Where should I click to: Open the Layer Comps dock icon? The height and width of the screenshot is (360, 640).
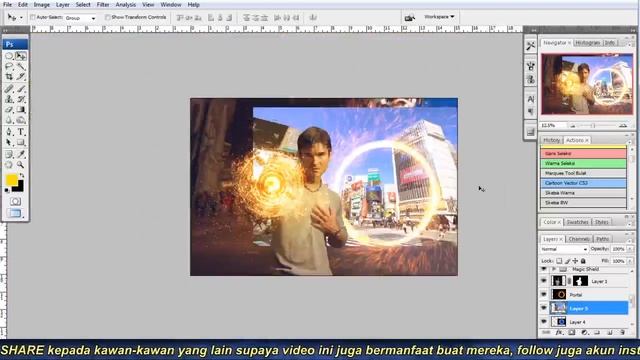[530, 132]
